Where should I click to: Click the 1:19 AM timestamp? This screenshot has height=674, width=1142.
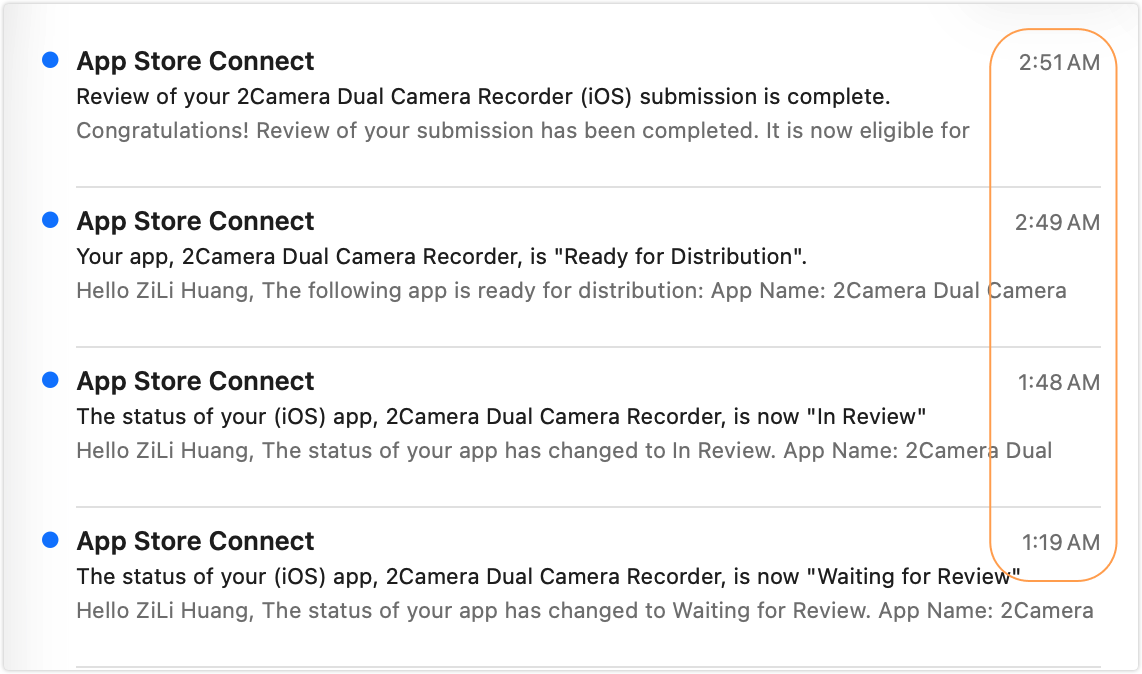pyautogui.click(x=1060, y=543)
